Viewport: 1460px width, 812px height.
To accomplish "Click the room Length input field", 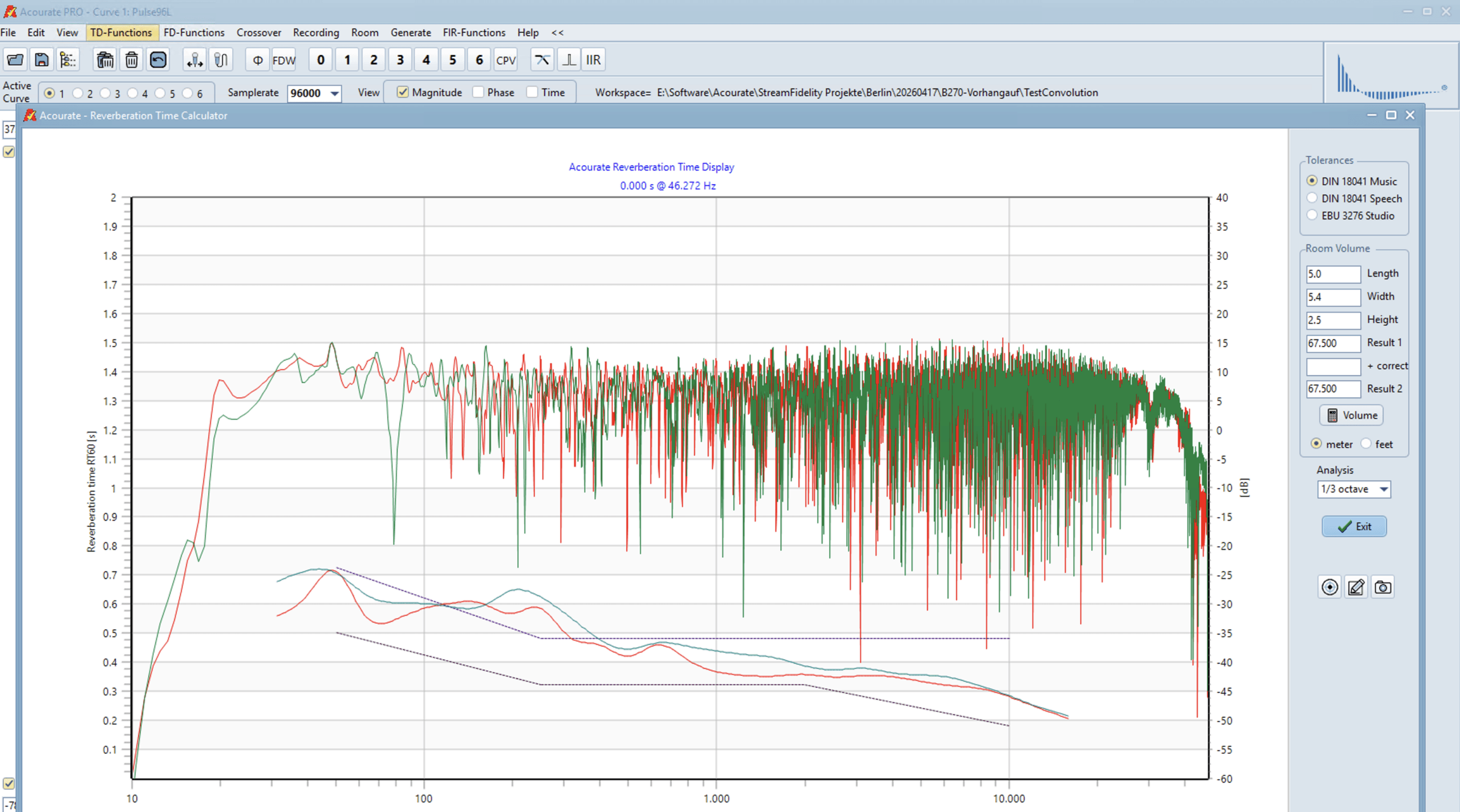I will tap(1332, 274).
